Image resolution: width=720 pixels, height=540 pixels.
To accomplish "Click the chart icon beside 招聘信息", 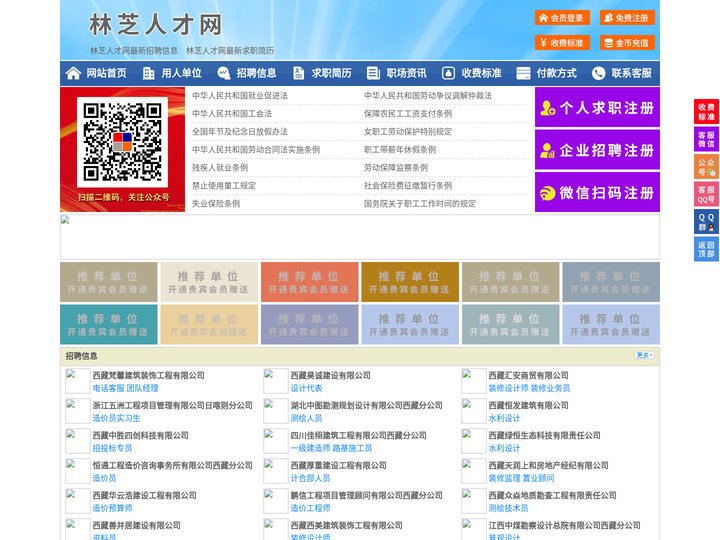I will (224, 73).
